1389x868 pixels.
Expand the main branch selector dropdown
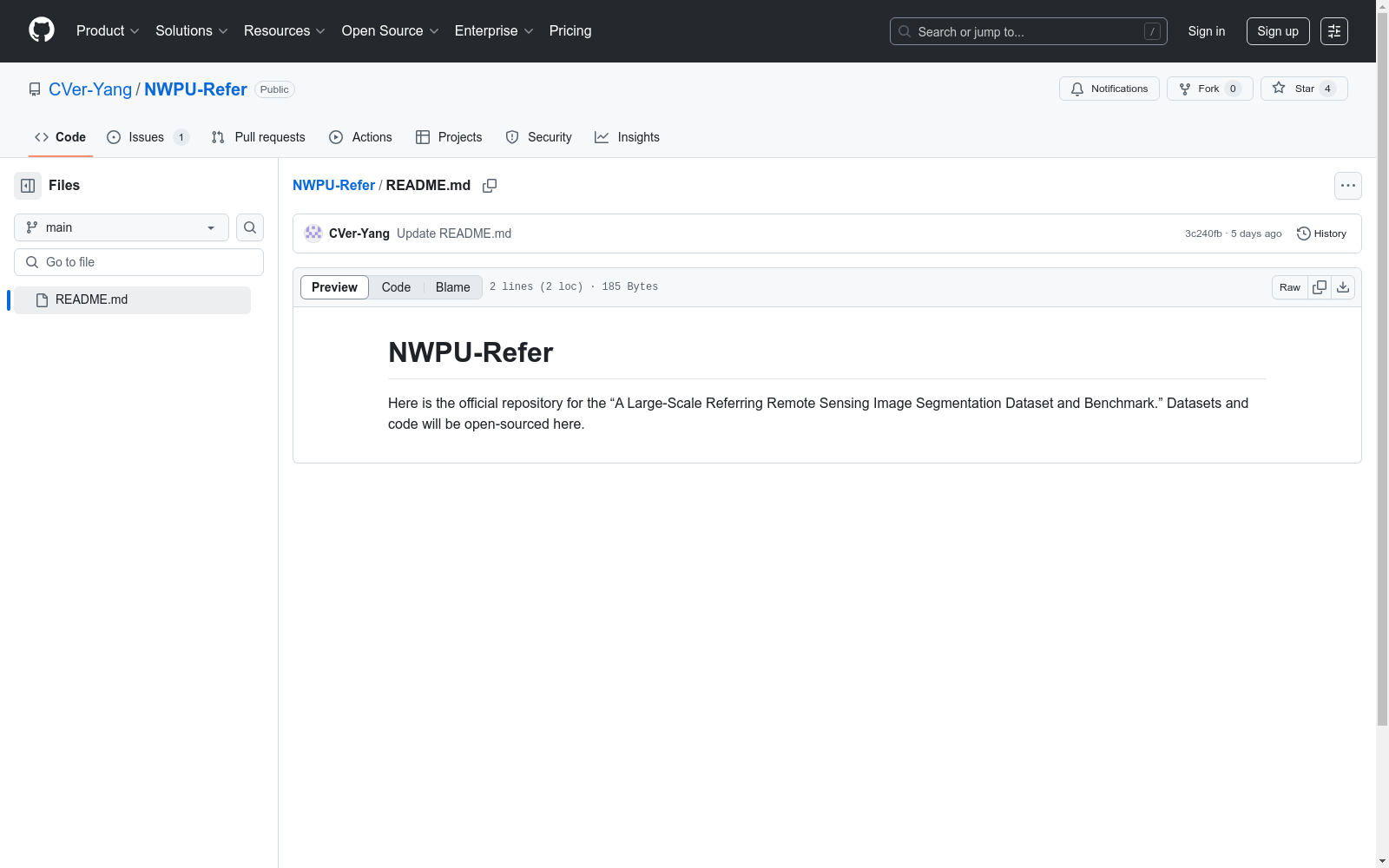[x=122, y=227]
